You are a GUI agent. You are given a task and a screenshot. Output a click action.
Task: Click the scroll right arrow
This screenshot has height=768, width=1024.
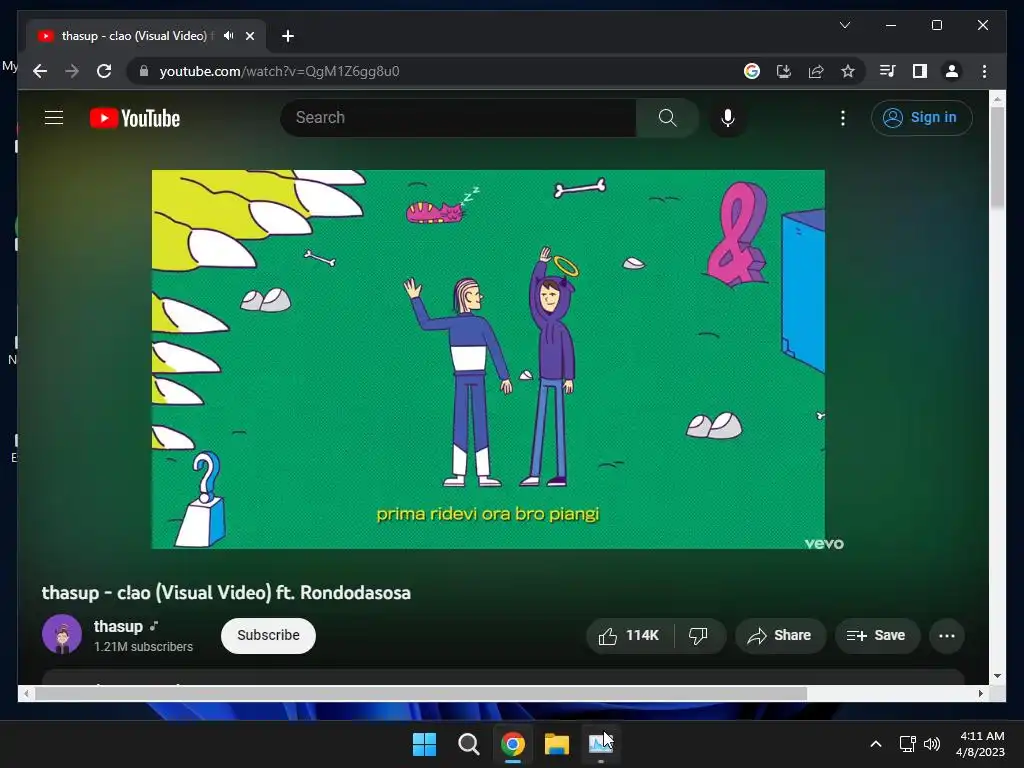(980, 694)
